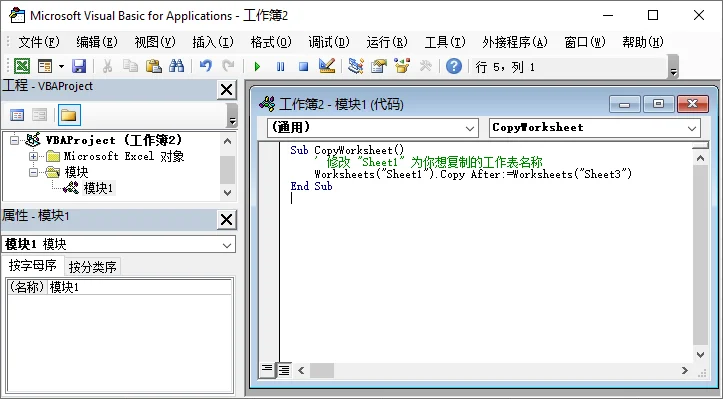Open the 文件(F) menu

tap(39, 42)
